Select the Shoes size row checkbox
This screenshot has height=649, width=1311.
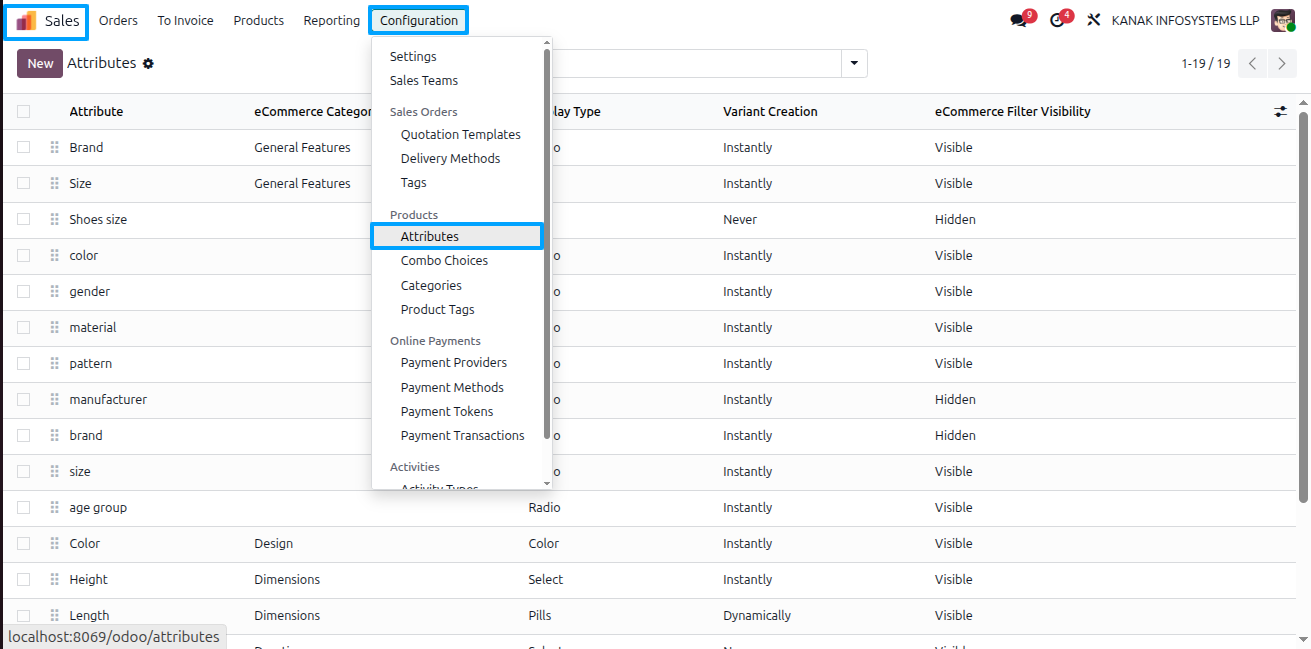click(23, 219)
